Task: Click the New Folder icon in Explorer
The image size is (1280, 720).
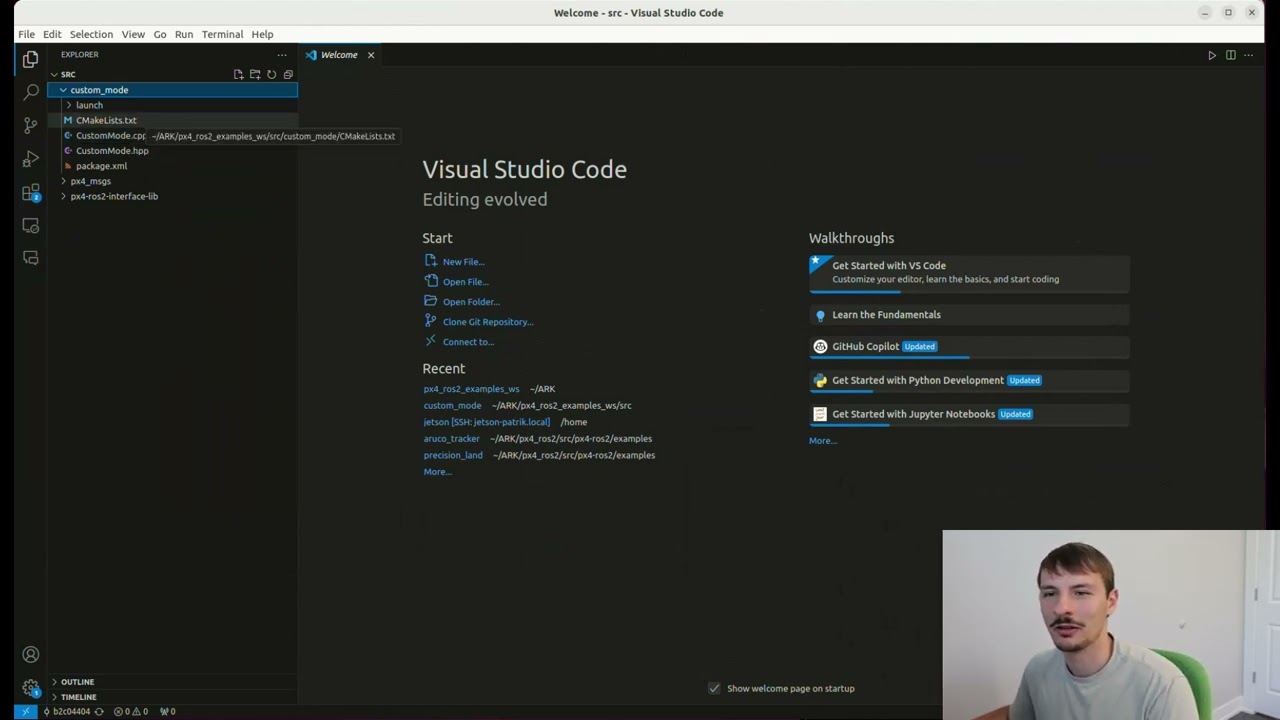Action: pos(255,75)
